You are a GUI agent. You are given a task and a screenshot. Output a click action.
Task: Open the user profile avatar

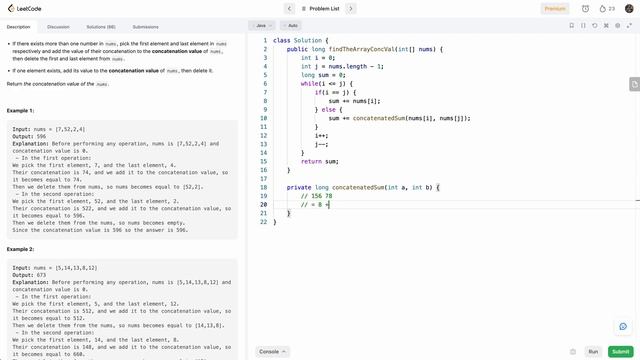click(629, 9)
